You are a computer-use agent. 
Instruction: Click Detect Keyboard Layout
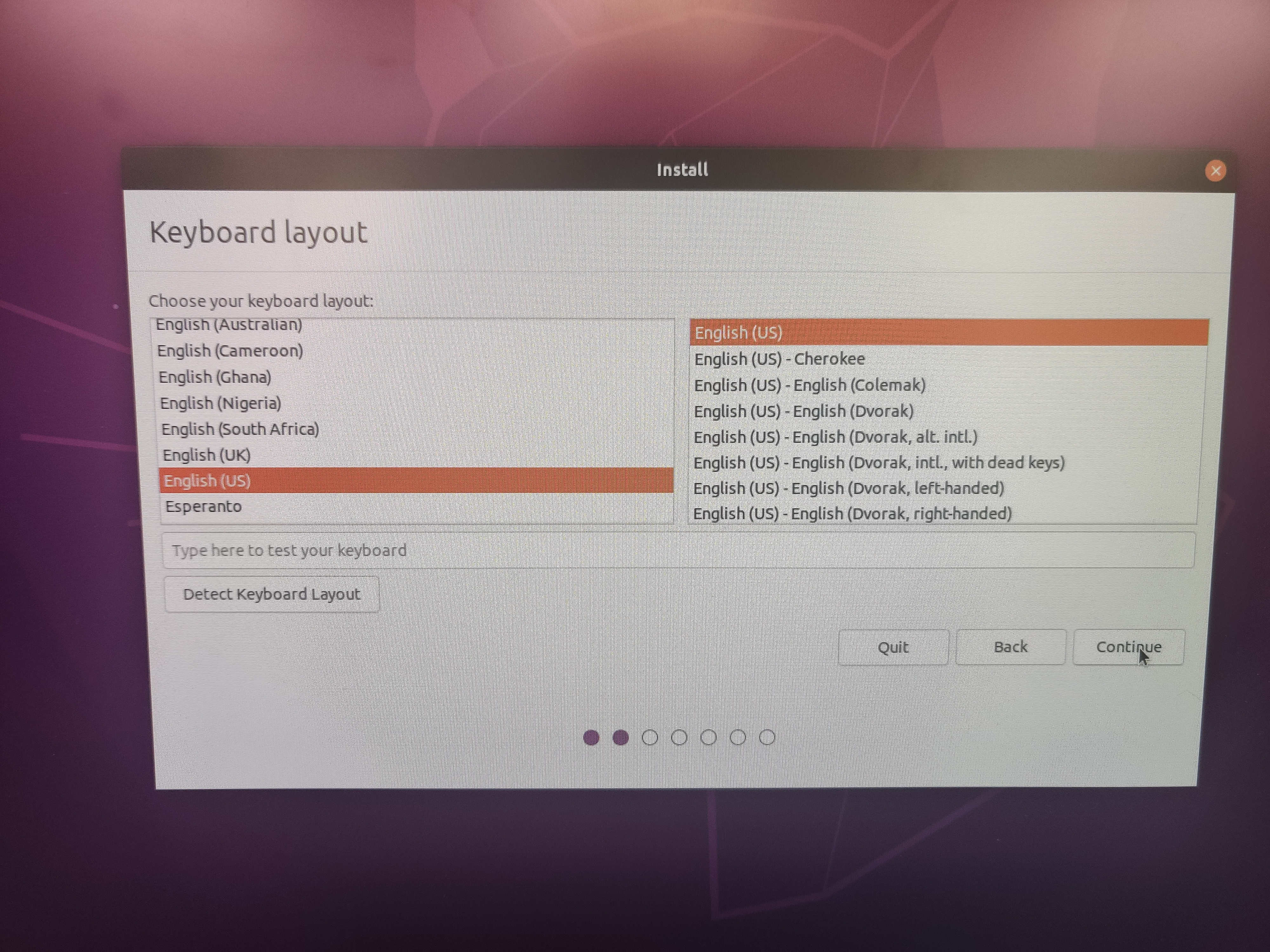coord(271,594)
